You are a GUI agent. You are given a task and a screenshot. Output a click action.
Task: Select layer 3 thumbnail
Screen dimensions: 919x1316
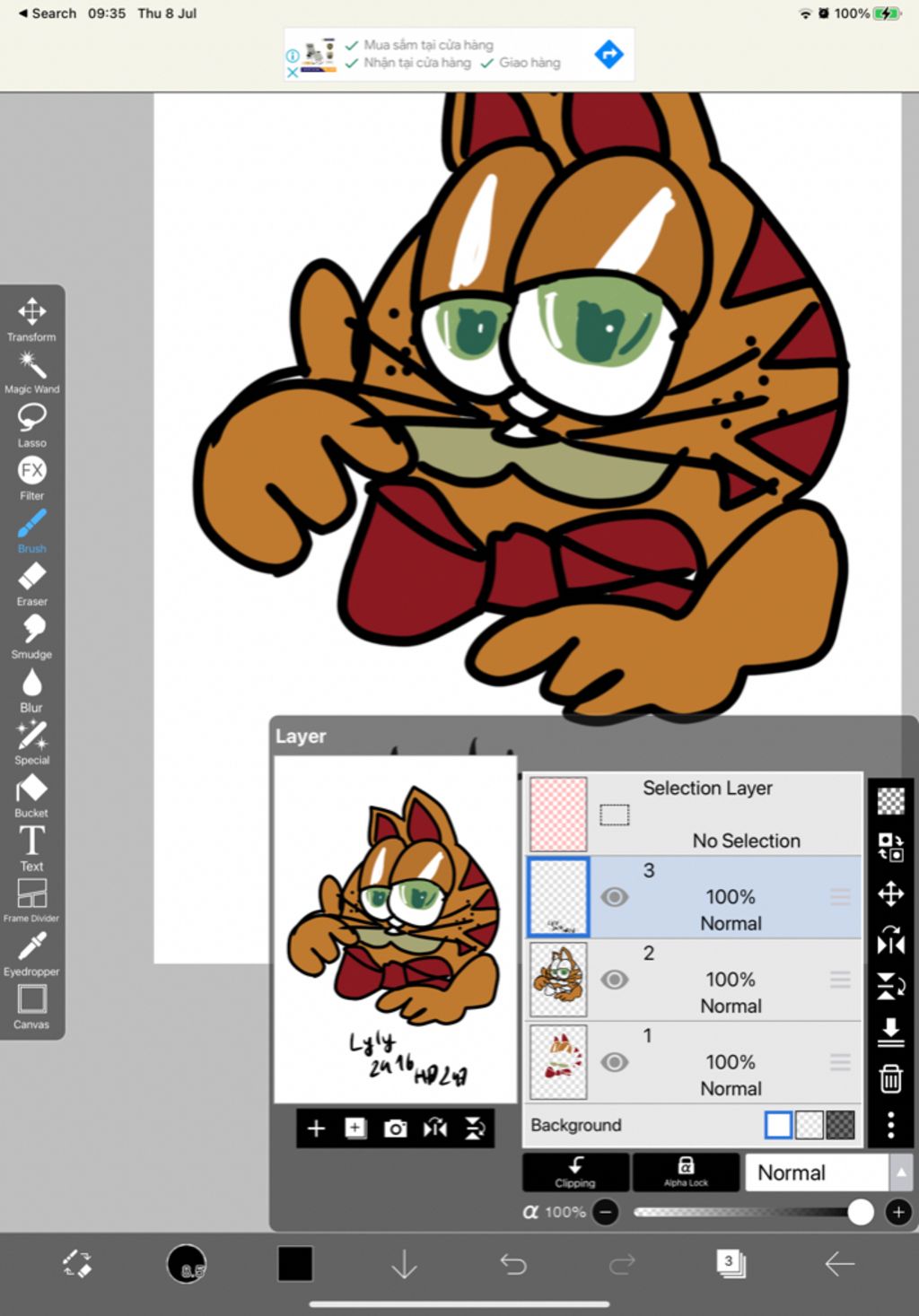coord(558,897)
